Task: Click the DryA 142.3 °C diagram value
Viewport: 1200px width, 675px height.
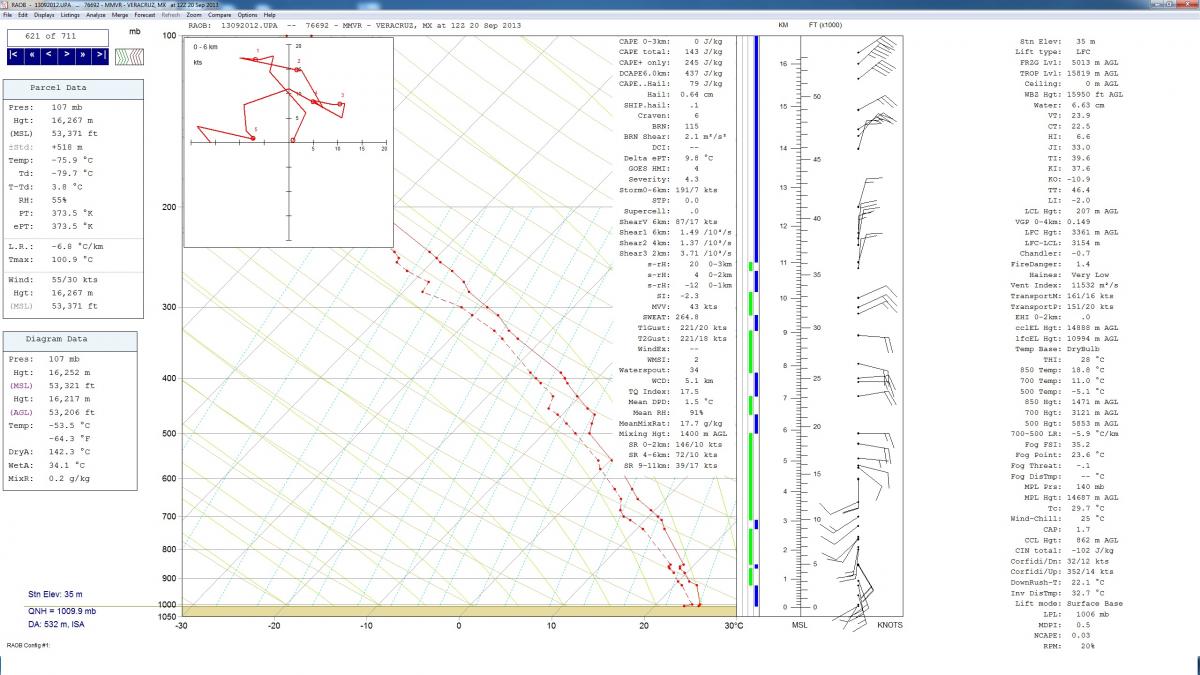Action: pos(72,451)
